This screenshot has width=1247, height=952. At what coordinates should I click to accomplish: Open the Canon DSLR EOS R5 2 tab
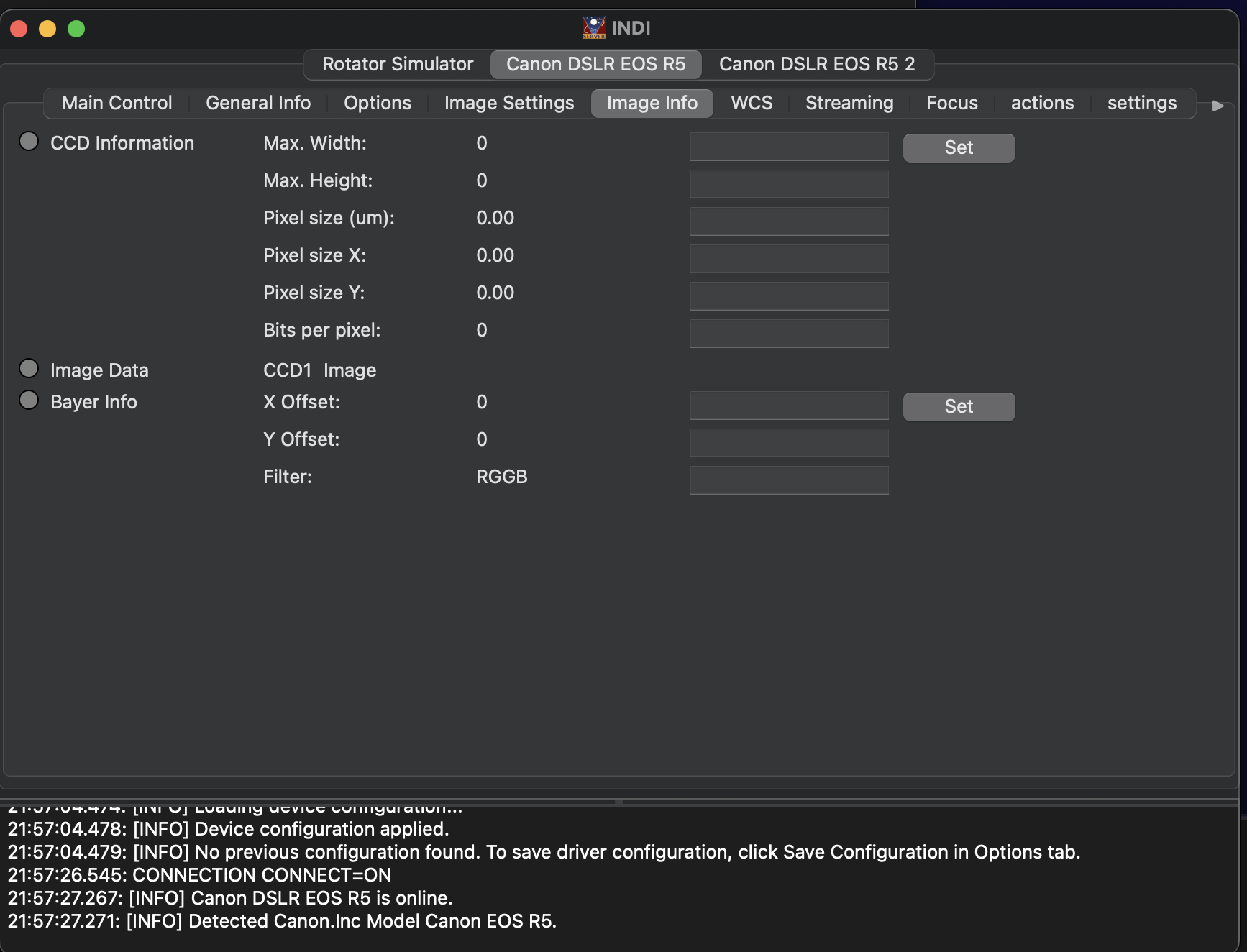816,65
